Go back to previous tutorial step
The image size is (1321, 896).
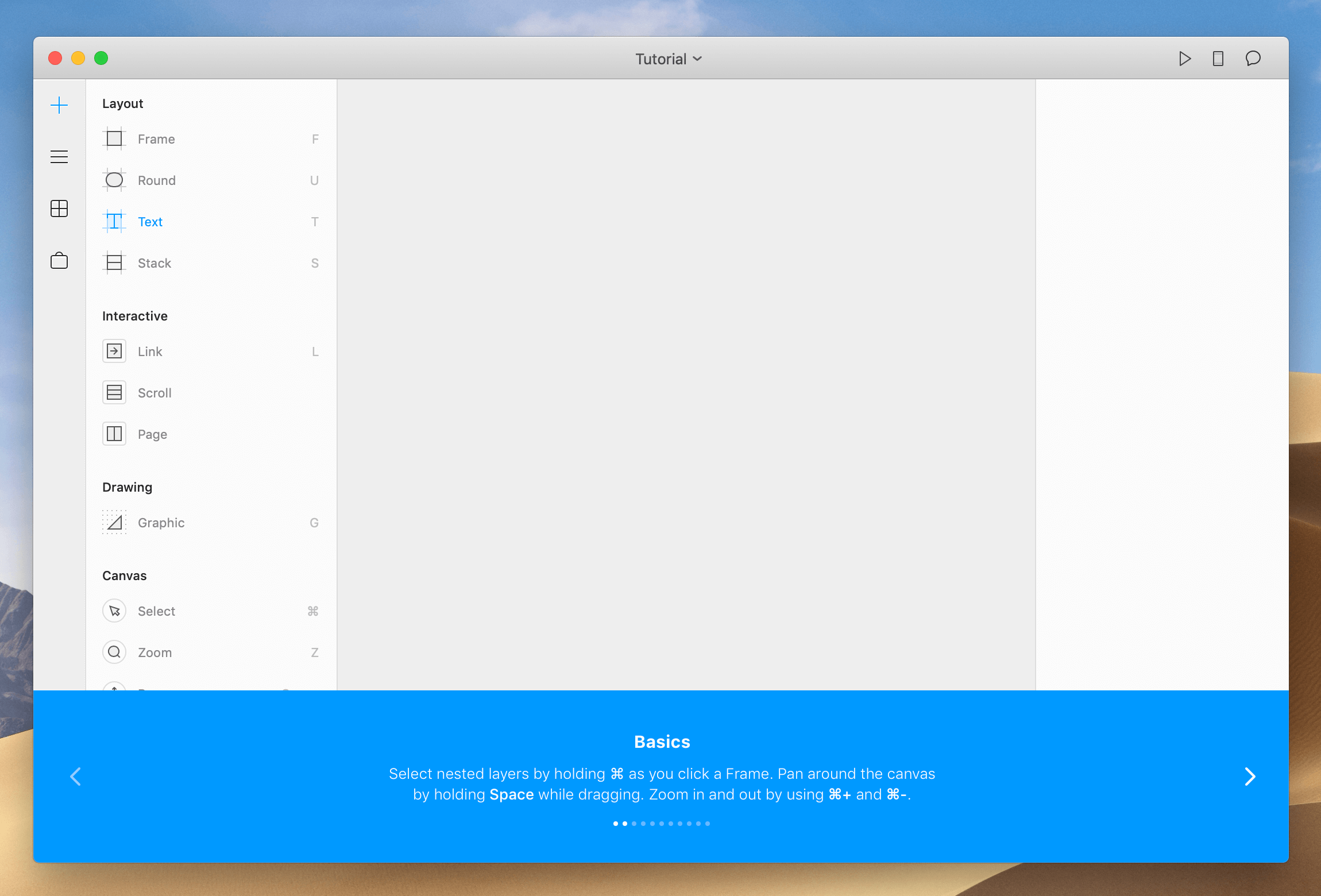[75, 777]
